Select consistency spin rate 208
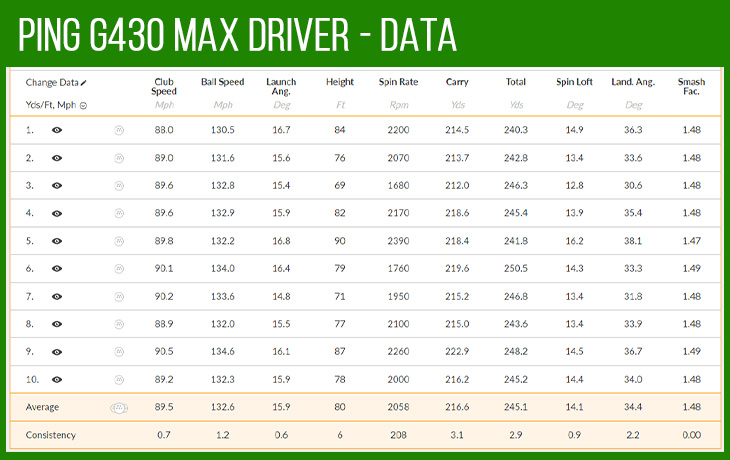The image size is (730, 460). pyautogui.click(x=399, y=435)
